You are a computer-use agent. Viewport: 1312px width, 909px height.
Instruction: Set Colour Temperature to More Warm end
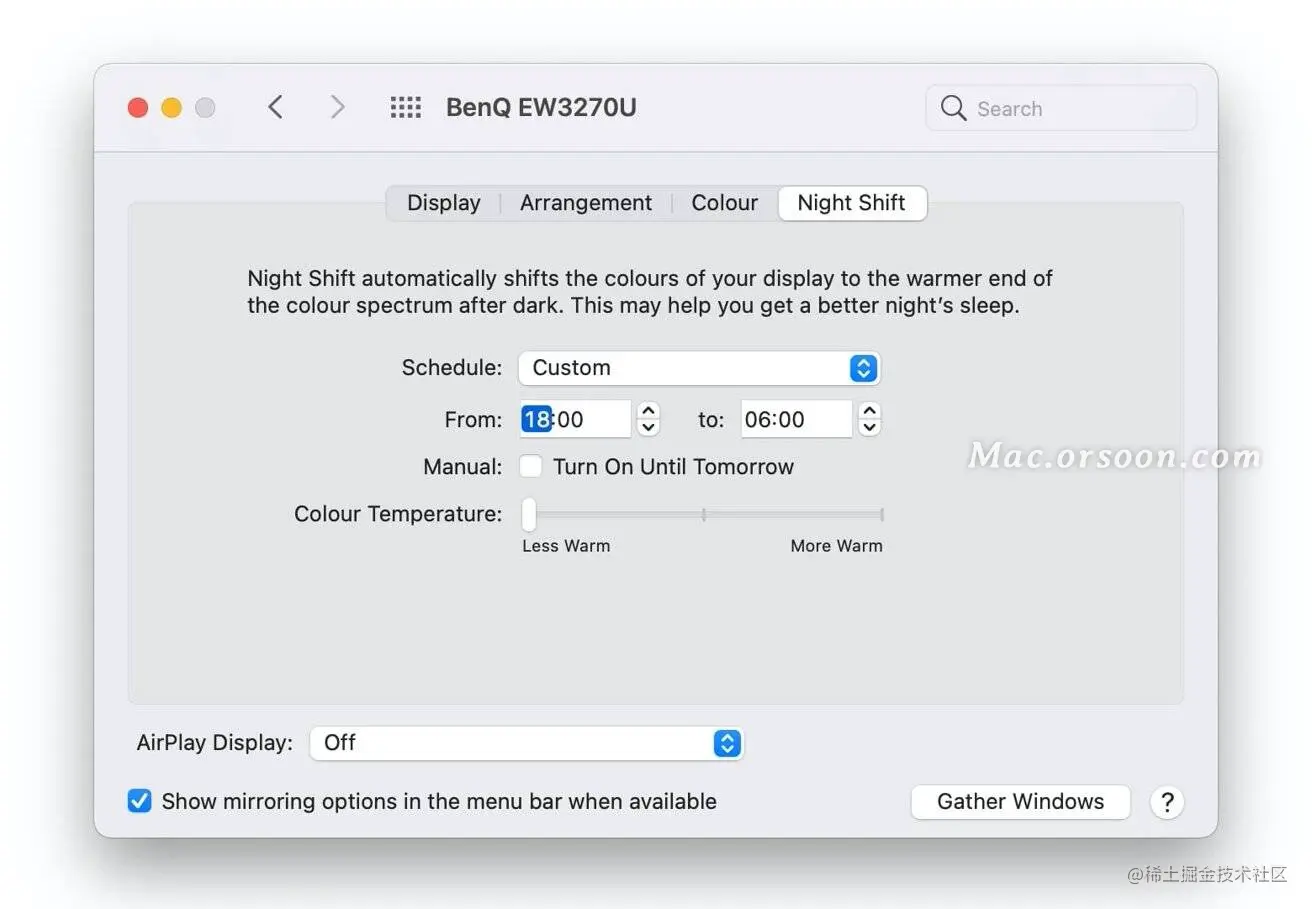[x=881, y=515]
